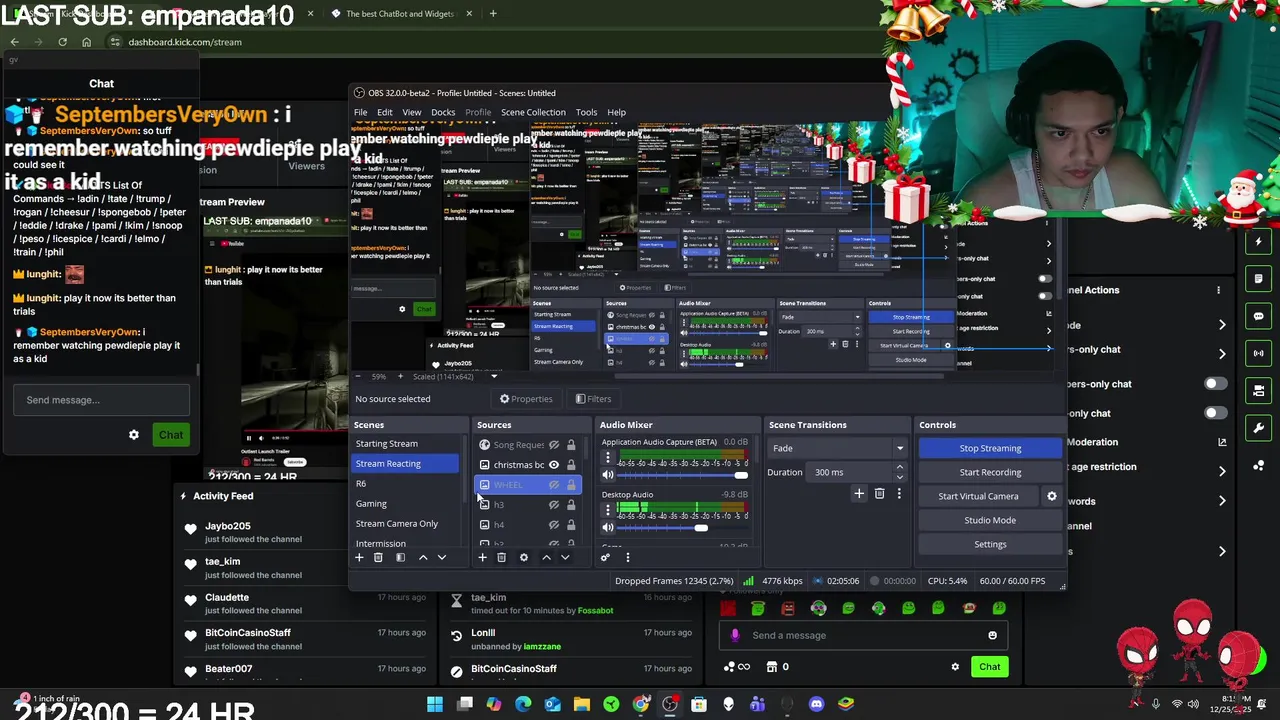The width and height of the screenshot is (1280, 720).
Task: Add a scene transition with the plus icon
Action: (859, 493)
